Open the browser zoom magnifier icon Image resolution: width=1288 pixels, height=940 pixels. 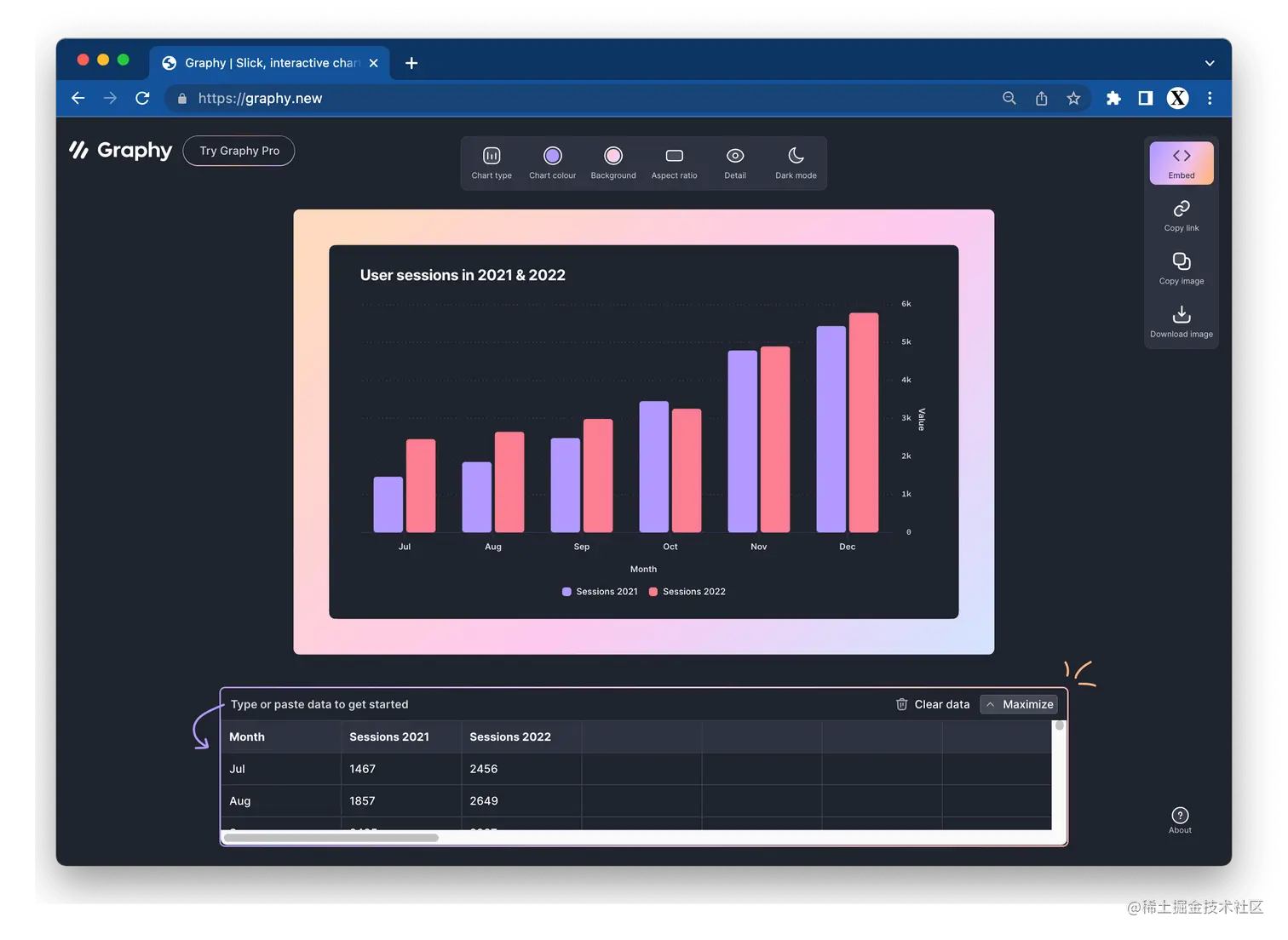point(1009,98)
